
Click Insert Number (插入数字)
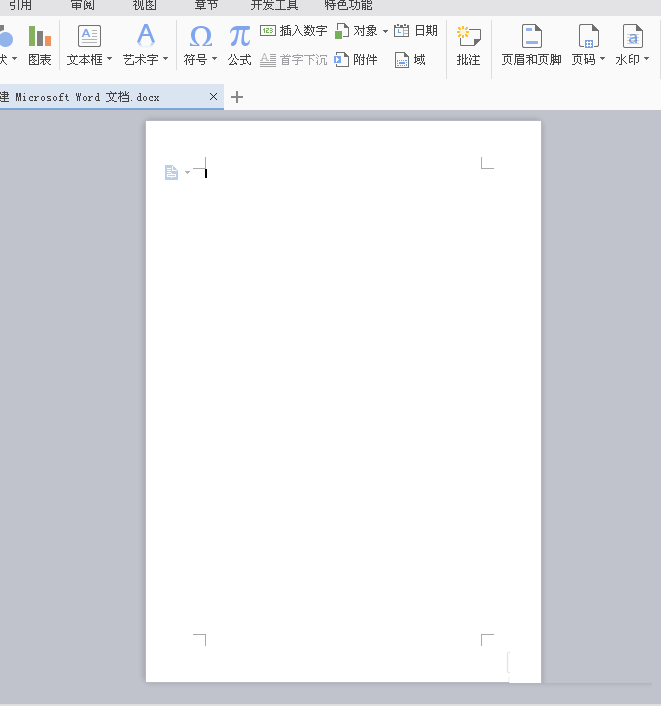293,31
